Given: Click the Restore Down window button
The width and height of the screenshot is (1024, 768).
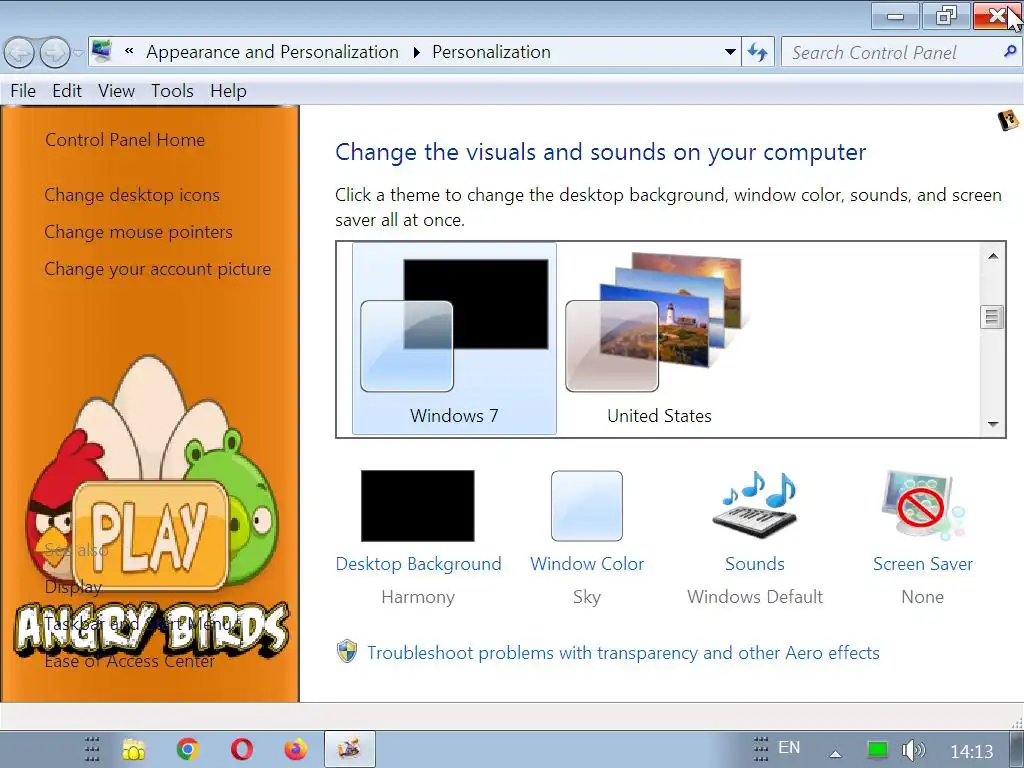Looking at the screenshot, I should (x=946, y=16).
